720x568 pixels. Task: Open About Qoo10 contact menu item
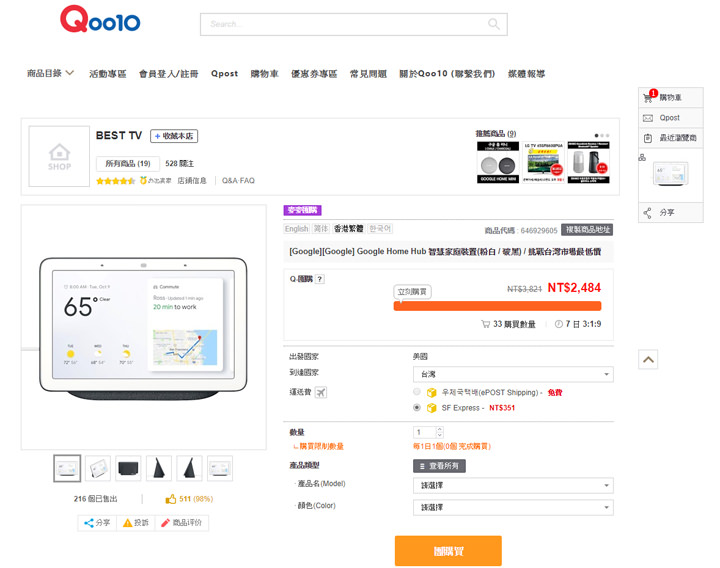447,73
